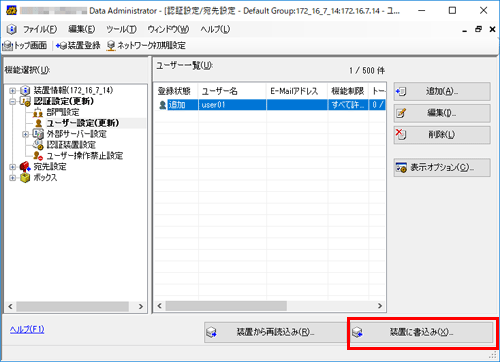Viewport: 500px width, 362px height.
Task: Click 装置から再読込み(R)... button
Action: (275, 332)
